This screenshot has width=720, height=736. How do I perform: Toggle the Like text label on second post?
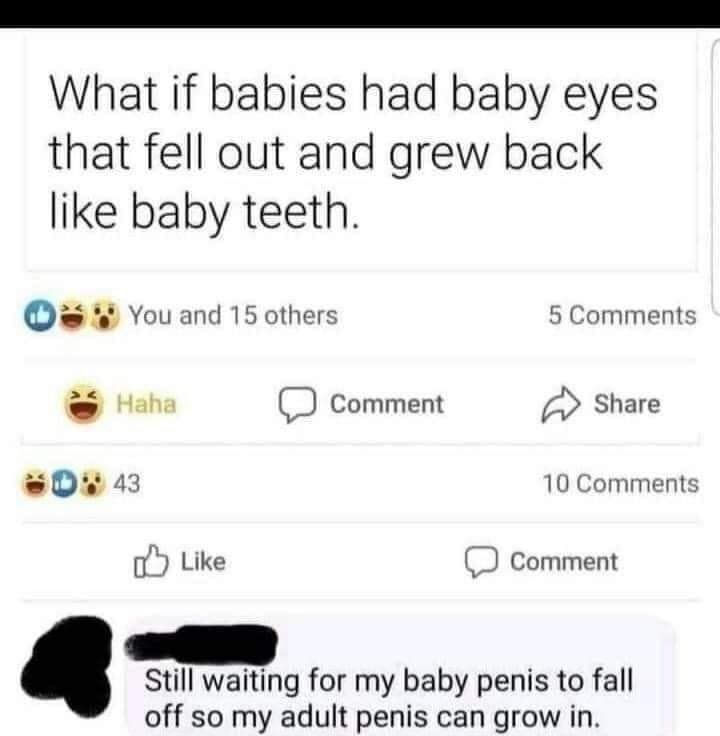click(203, 563)
